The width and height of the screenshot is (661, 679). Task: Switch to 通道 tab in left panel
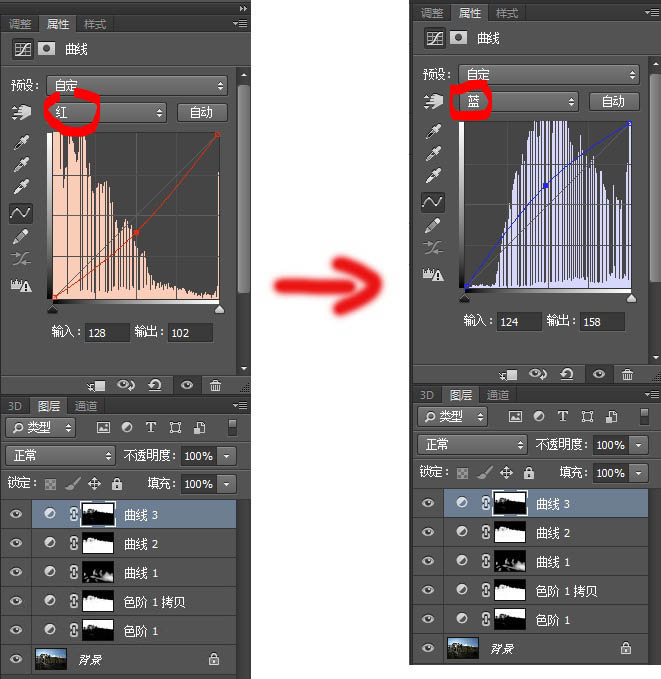point(86,406)
